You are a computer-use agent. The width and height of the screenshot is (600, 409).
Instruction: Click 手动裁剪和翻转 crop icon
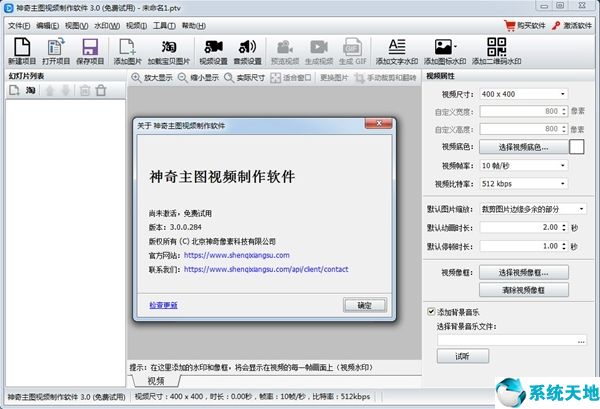[359, 78]
